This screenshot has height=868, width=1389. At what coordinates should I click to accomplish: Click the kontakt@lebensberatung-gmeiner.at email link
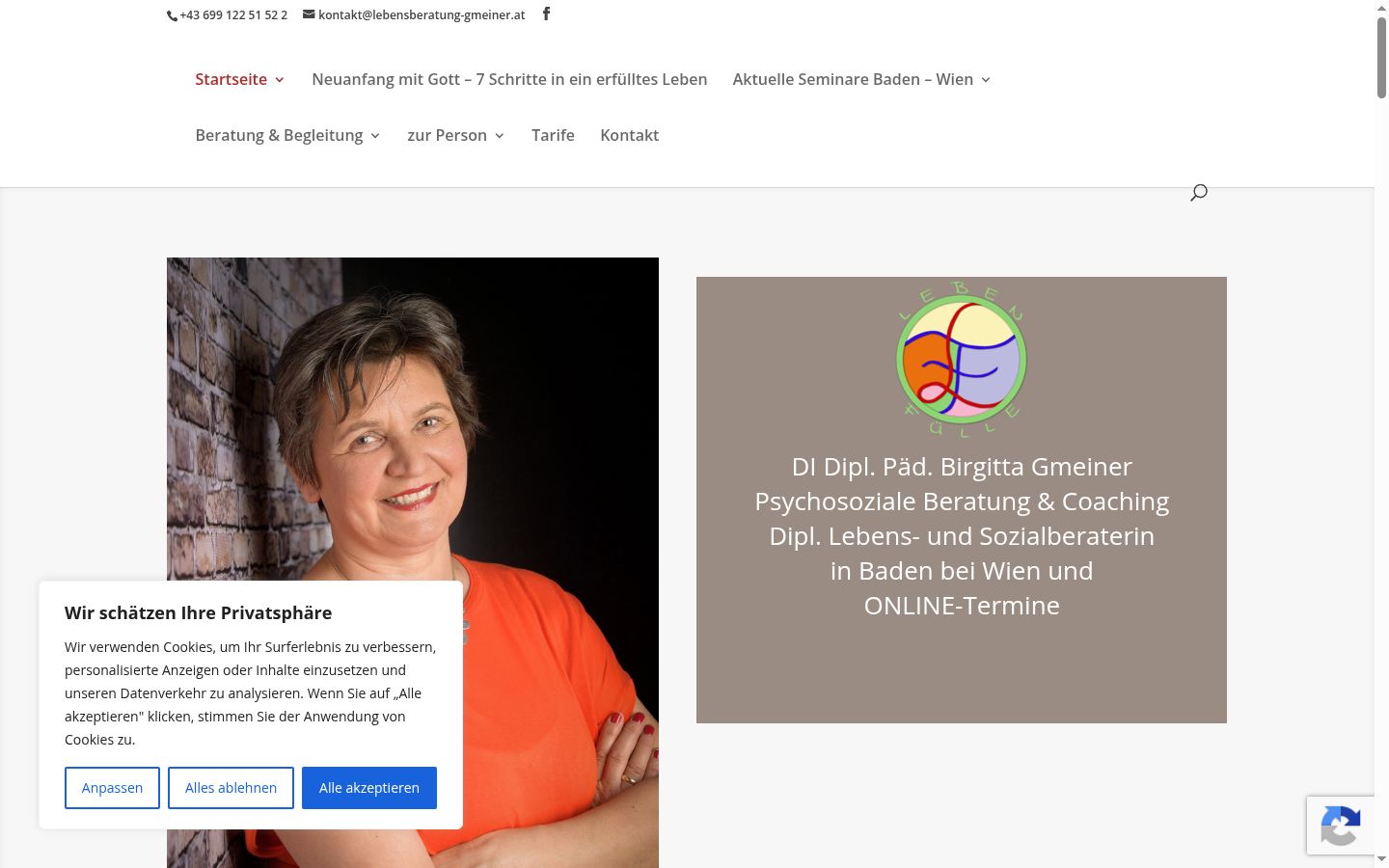[422, 14]
